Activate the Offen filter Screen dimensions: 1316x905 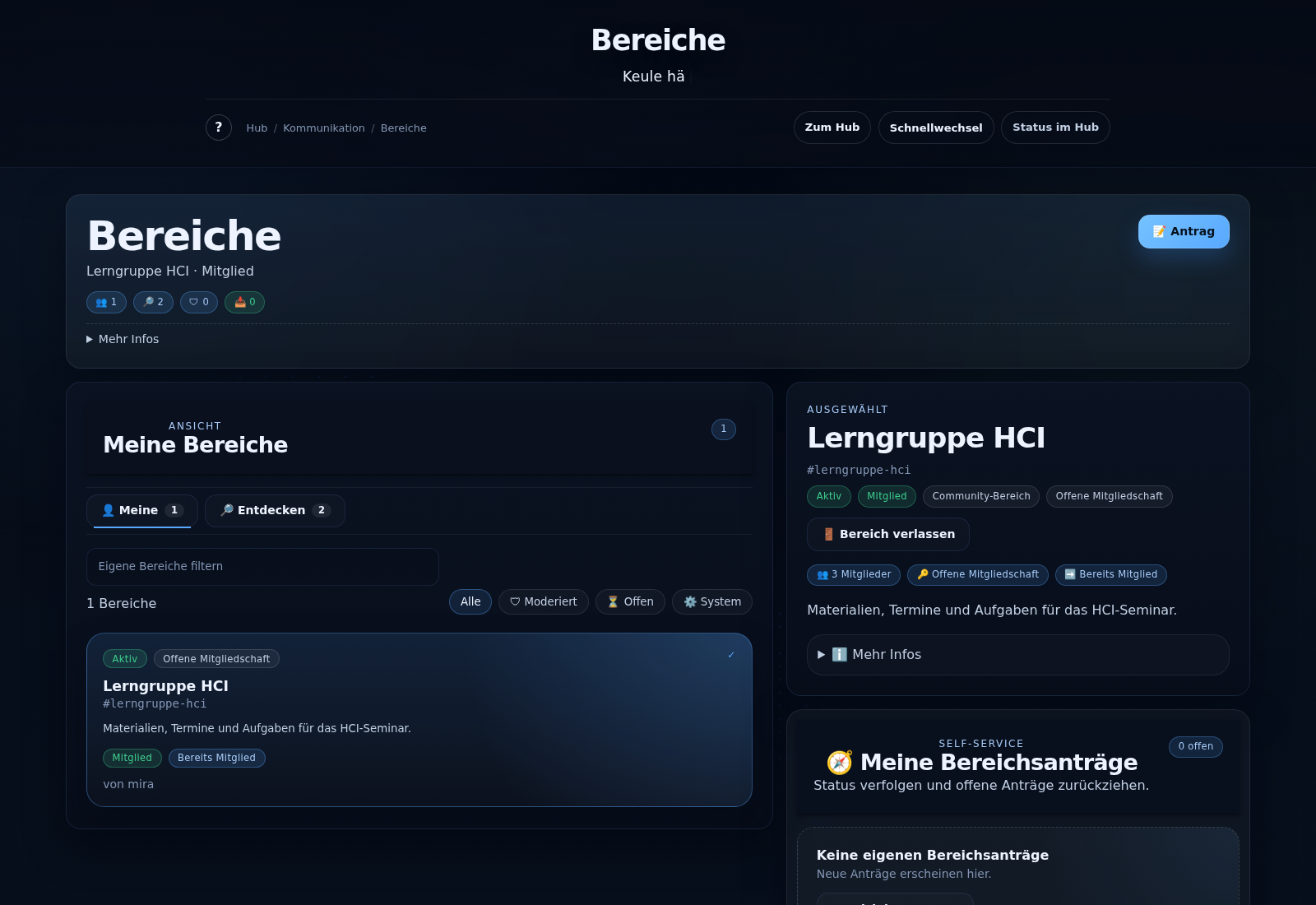630,601
